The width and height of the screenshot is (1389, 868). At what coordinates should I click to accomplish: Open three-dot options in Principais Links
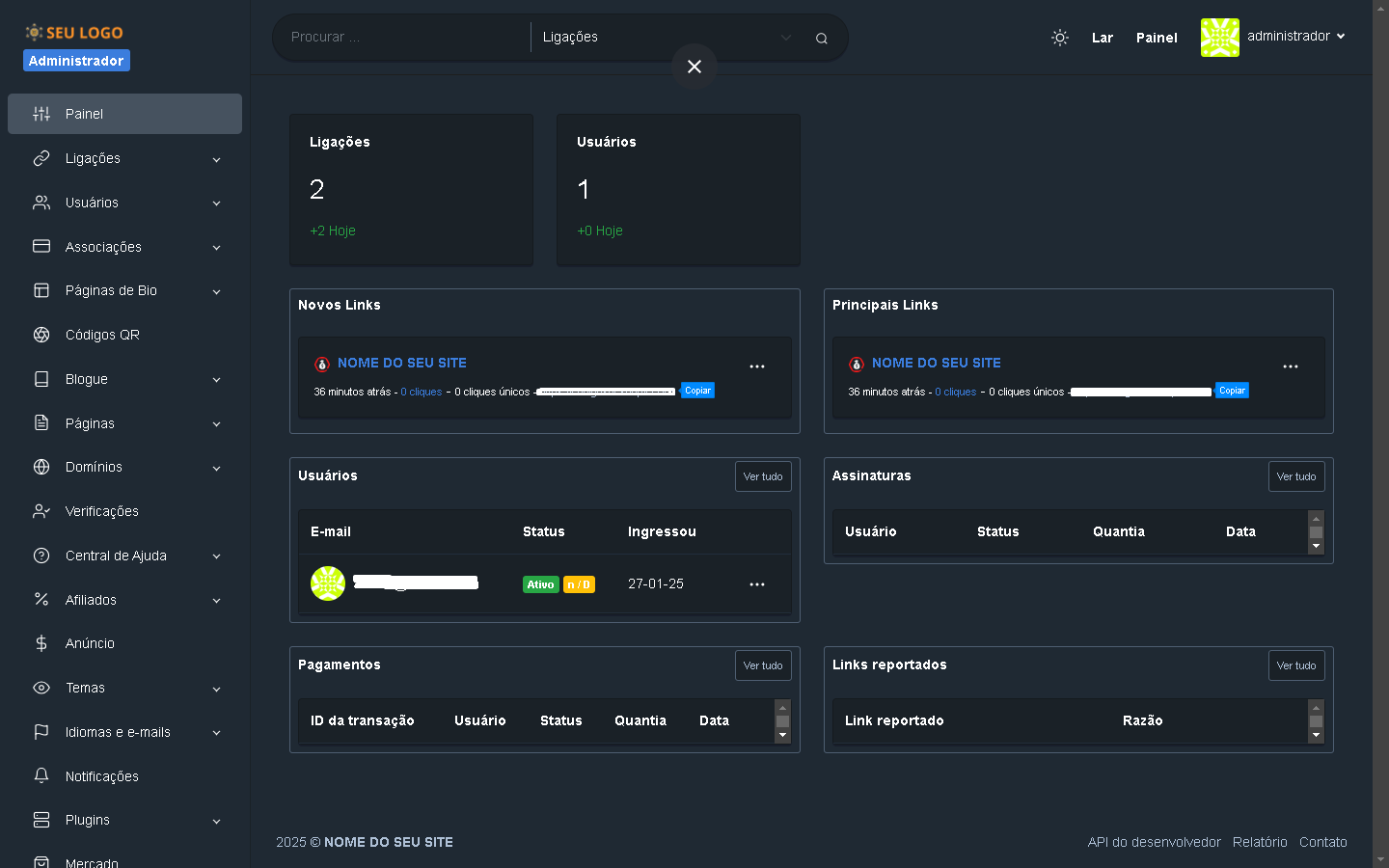1290,366
